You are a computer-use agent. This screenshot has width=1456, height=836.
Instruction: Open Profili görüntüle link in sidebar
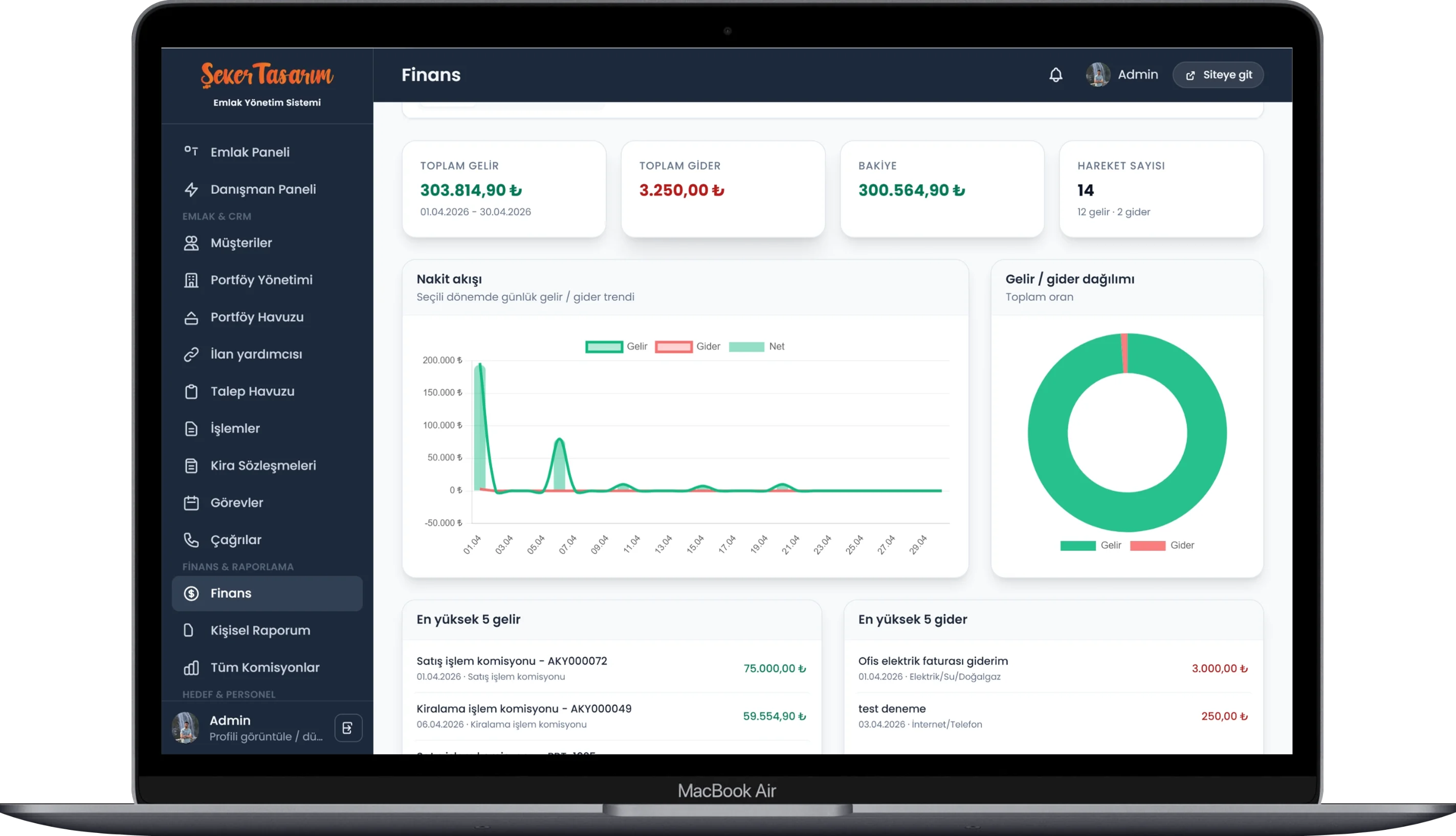click(266, 737)
